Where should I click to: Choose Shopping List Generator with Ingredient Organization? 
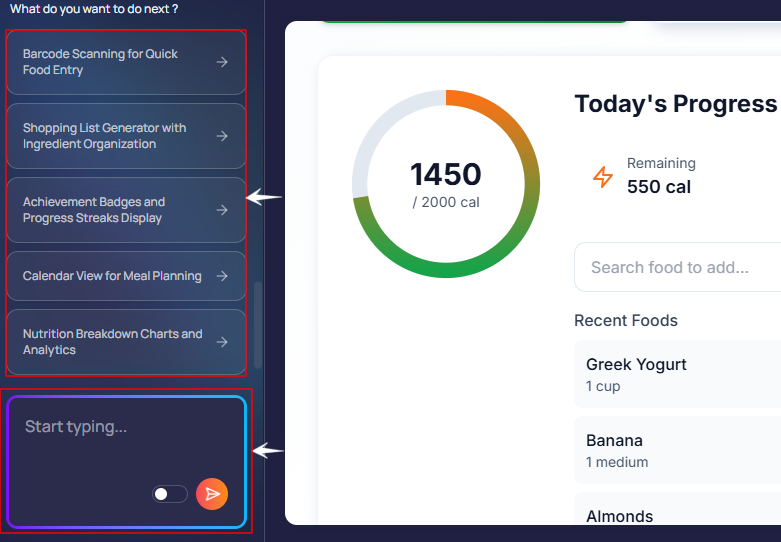click(x=110, y=136)
